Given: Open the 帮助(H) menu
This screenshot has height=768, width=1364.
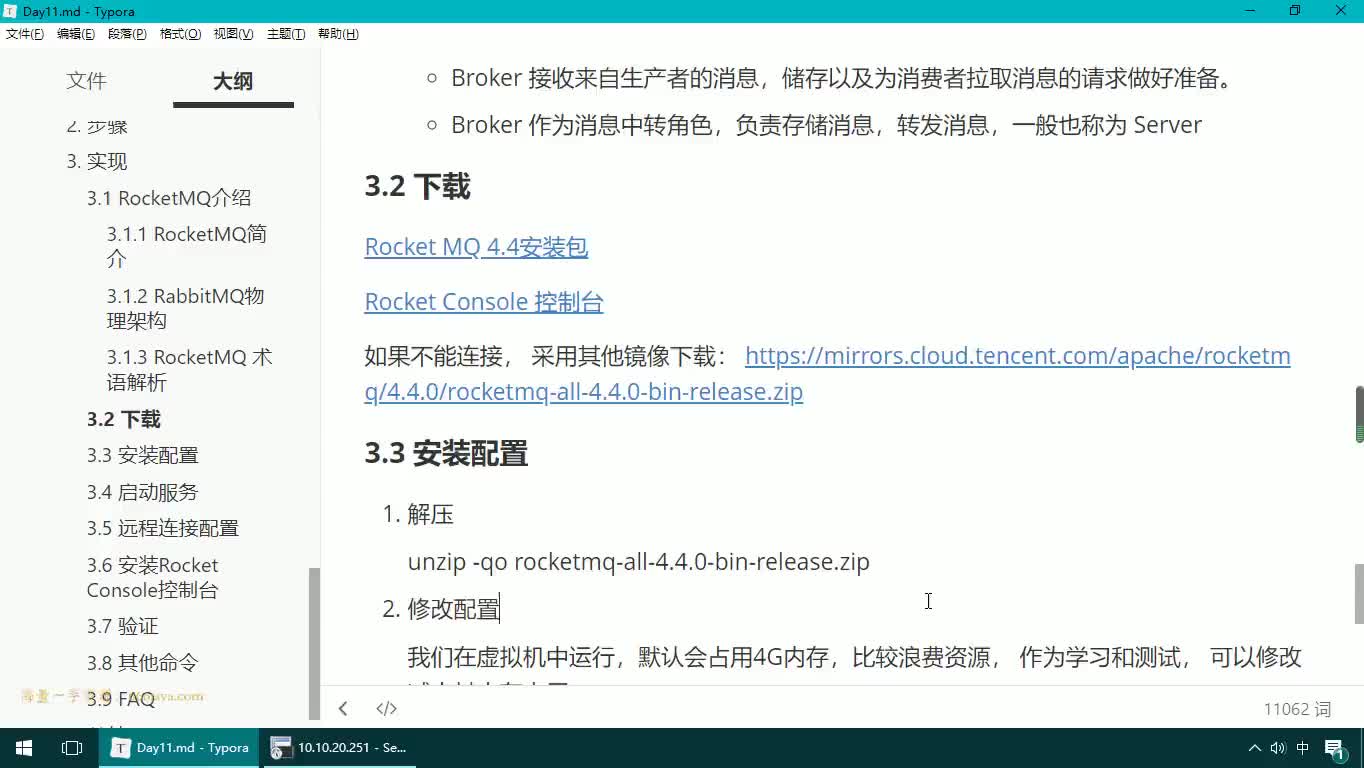Looking at the screenshot, I should point(338,34).
